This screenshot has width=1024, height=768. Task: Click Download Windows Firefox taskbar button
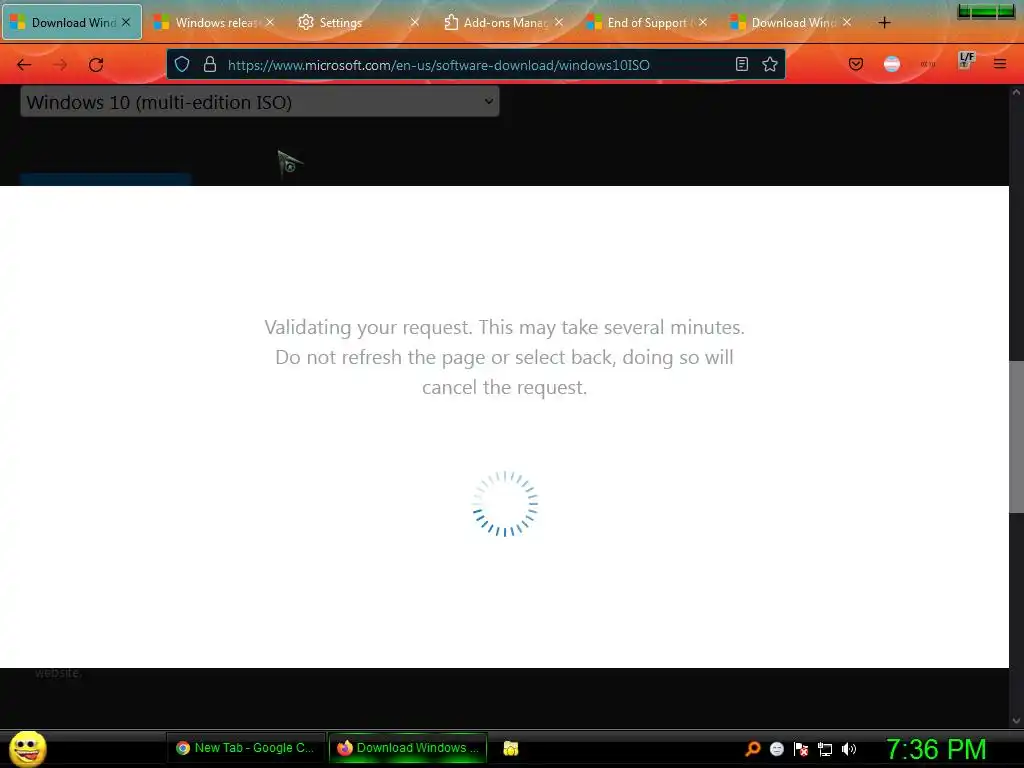pos(408,748)
